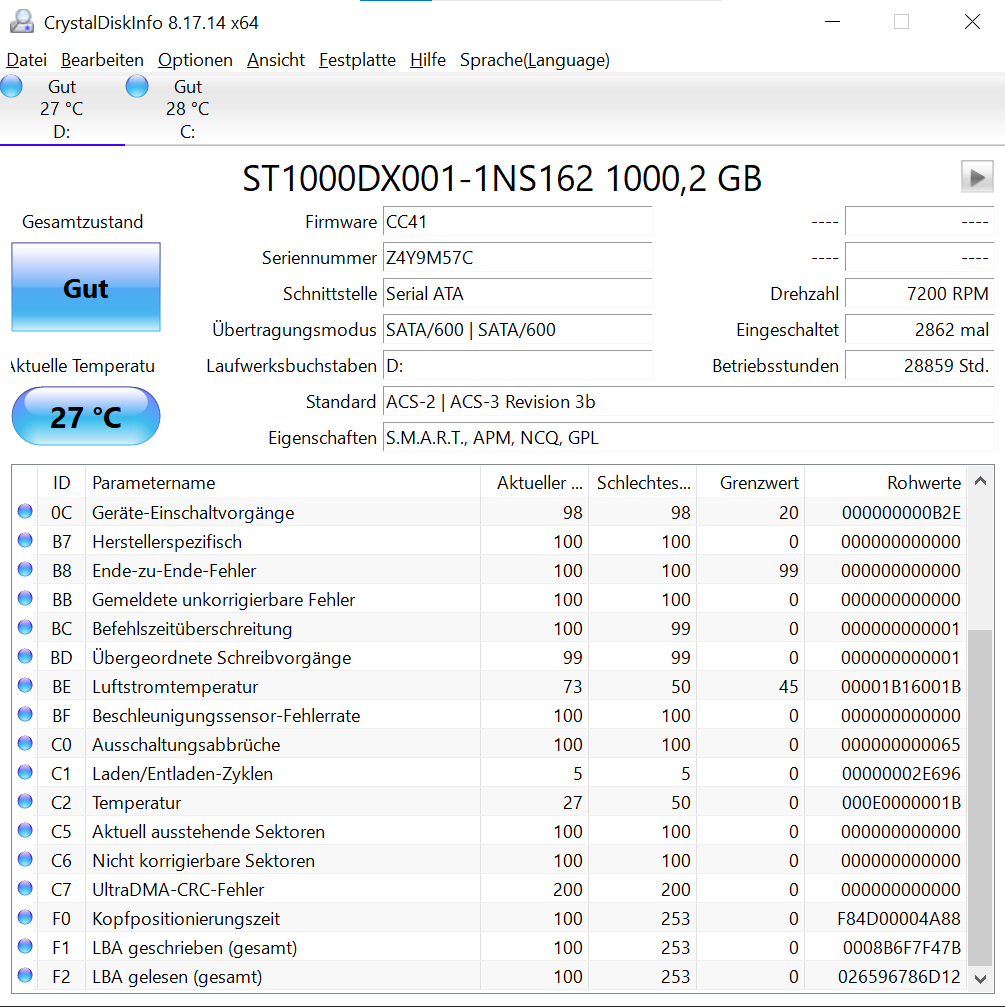Image resolution: width=1005 pixels, height=1007 pixels.
Task: Click status orb for Geräte-Einschaltvorgänge row
Action: tap(25, 511)
